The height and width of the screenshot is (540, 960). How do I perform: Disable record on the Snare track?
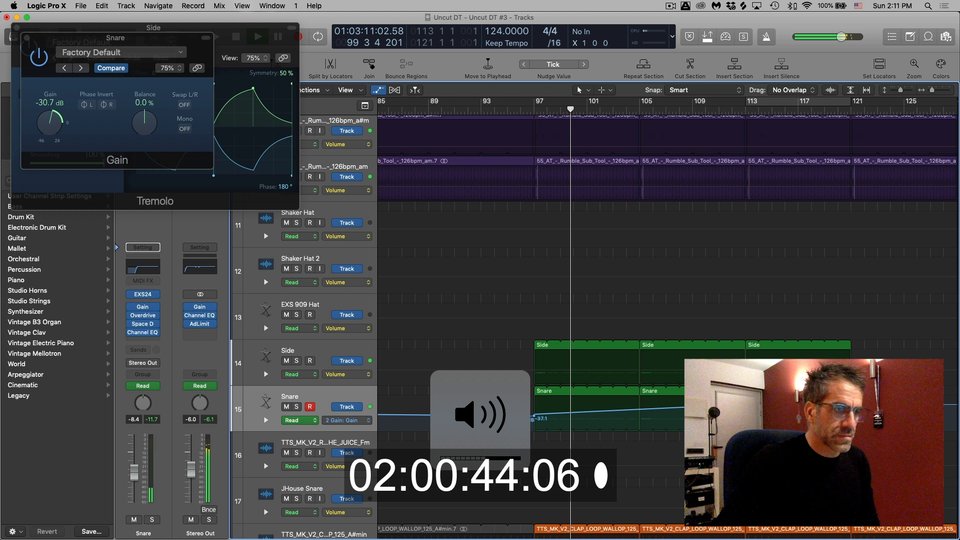coord(310,407)
